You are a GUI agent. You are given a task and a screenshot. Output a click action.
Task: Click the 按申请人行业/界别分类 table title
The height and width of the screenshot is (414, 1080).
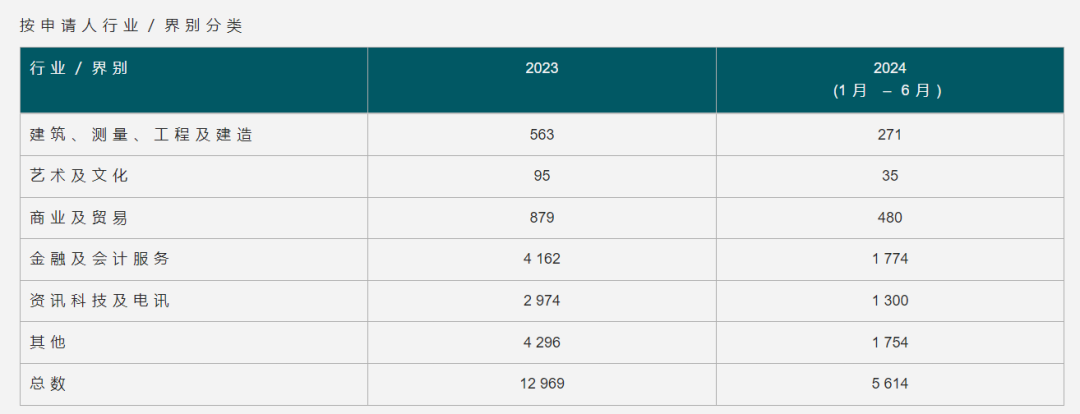click(x=131, y=26)
